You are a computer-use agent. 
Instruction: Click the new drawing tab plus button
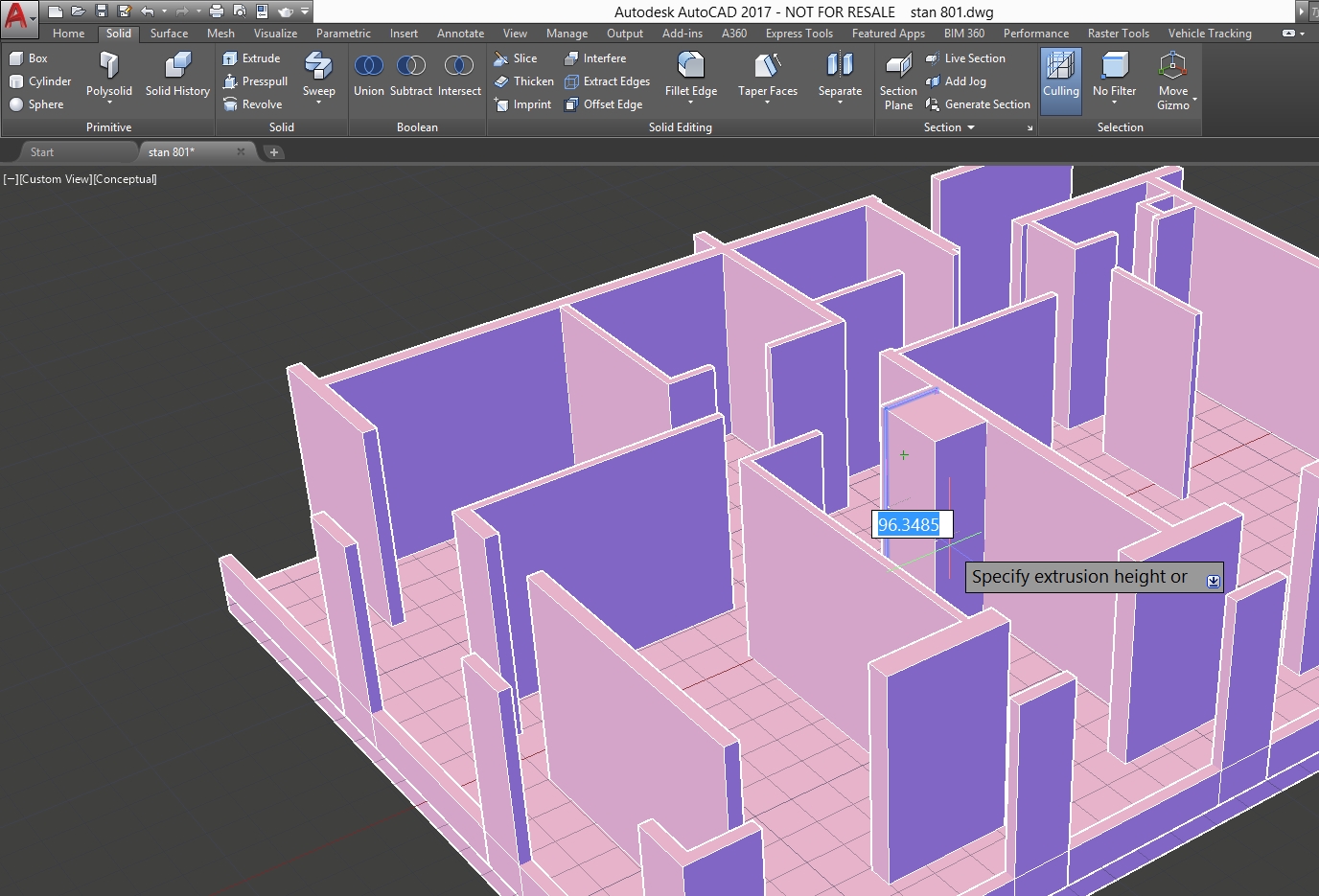(x=274, y=152)
